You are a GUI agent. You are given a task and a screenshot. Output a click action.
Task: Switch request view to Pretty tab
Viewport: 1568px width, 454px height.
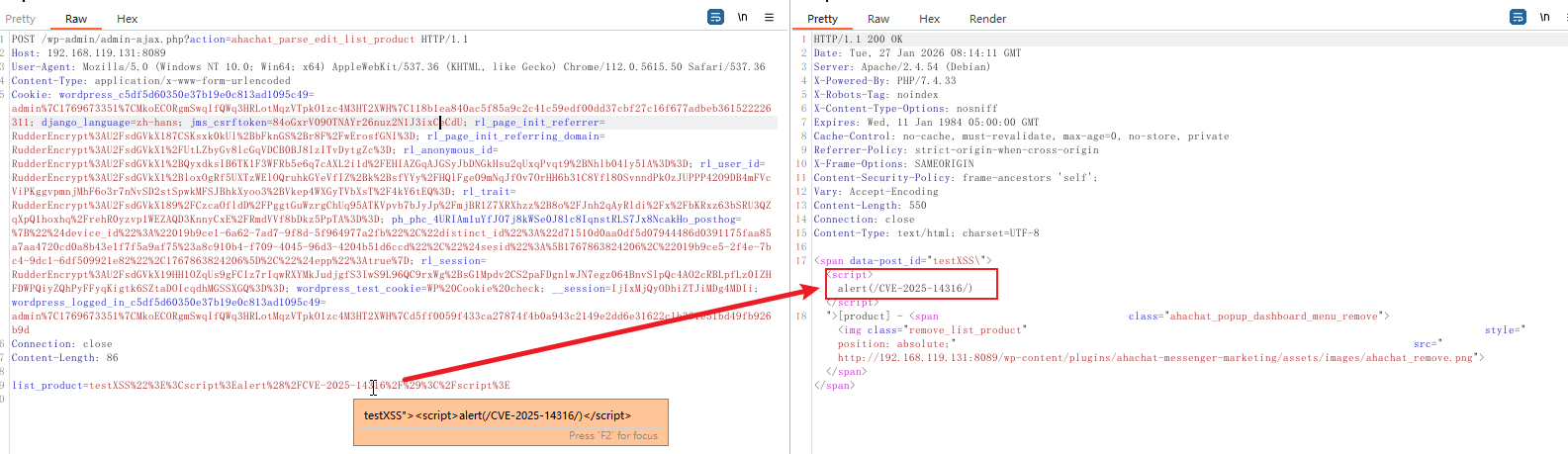(20, 19)
